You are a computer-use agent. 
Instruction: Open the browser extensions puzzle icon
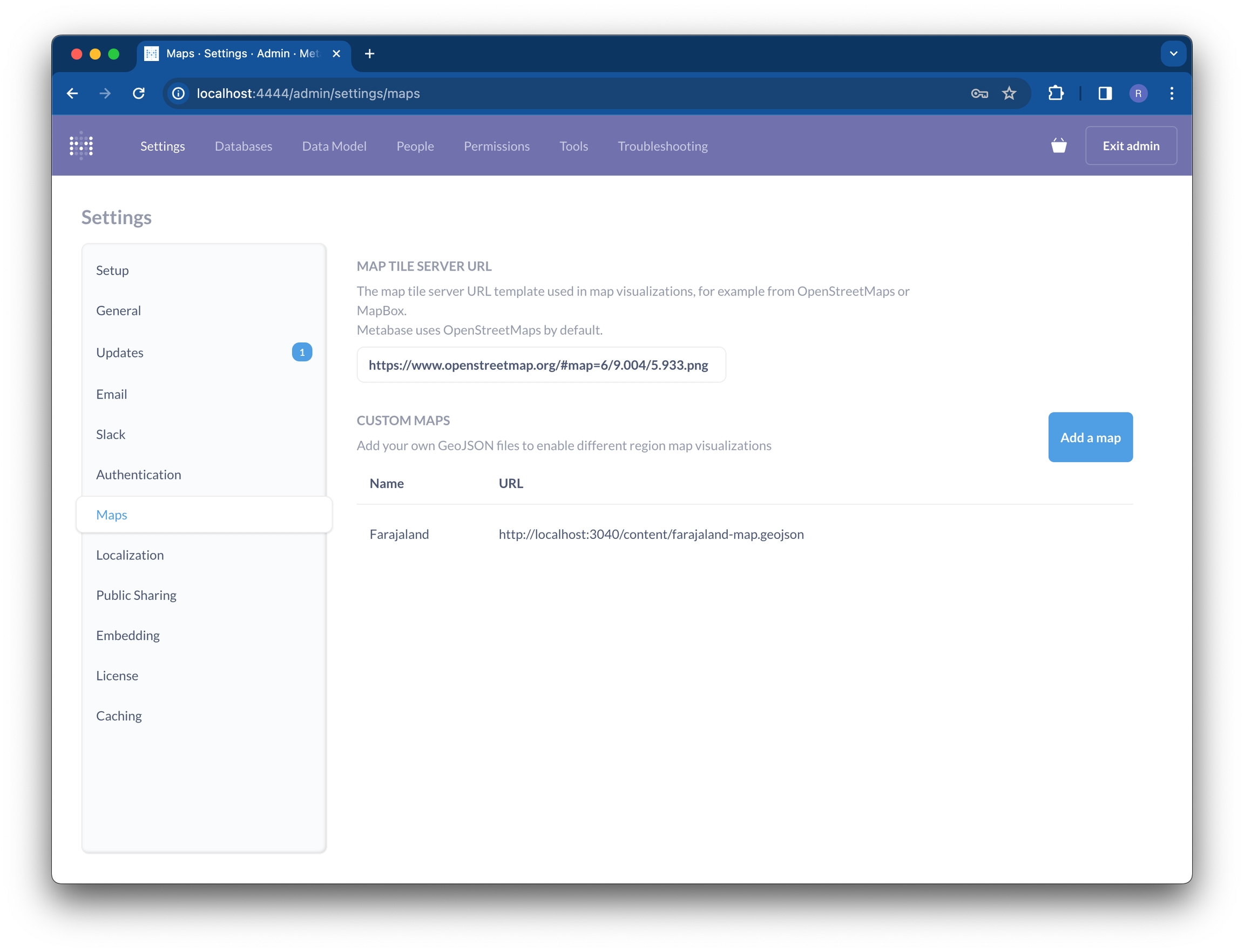(x=1056, y=93)
